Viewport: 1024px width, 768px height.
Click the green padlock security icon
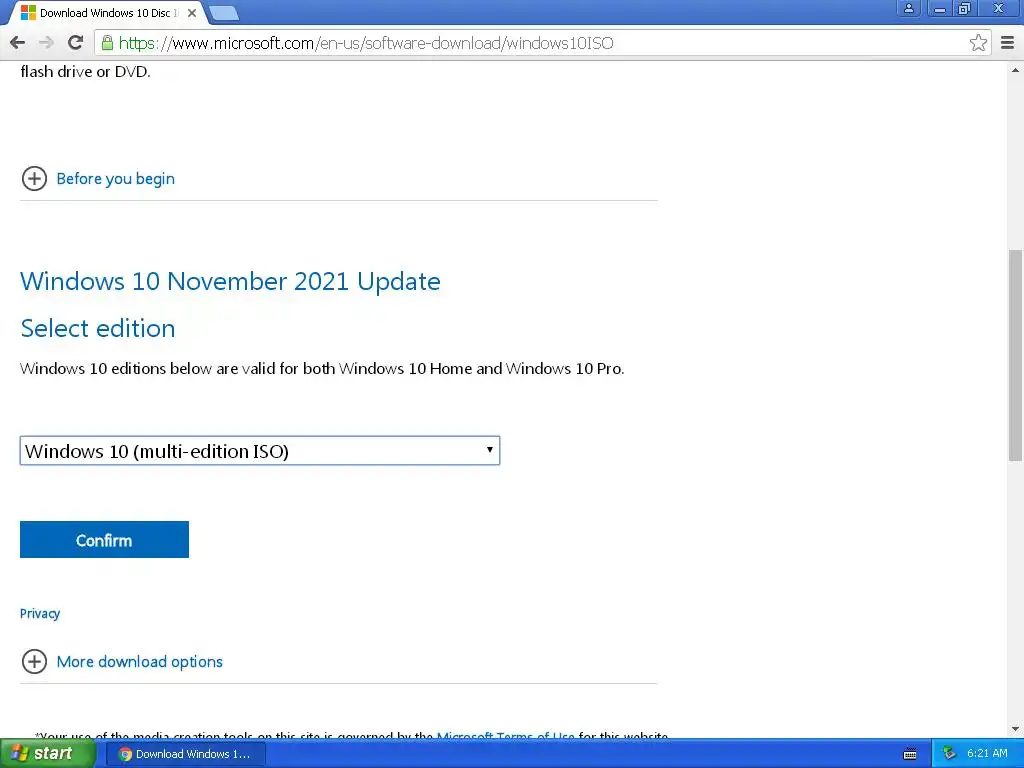click(107, 43)
